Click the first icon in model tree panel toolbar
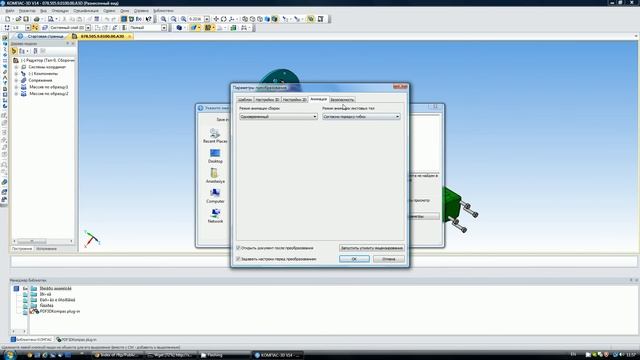Viewport: 640px width, 360px height. pyautogui.click(x=14, y=51)
